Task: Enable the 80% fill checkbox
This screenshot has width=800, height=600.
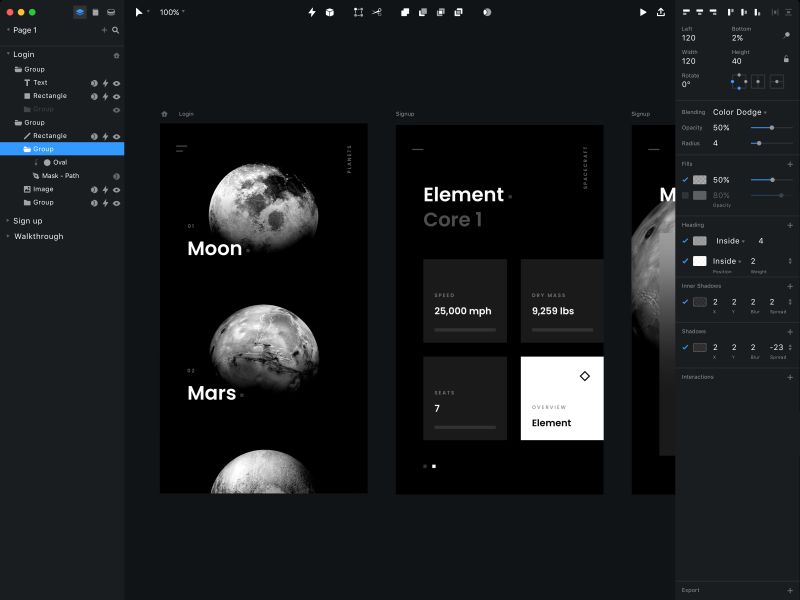Action: pyautogui.click(x=685, y=195)
